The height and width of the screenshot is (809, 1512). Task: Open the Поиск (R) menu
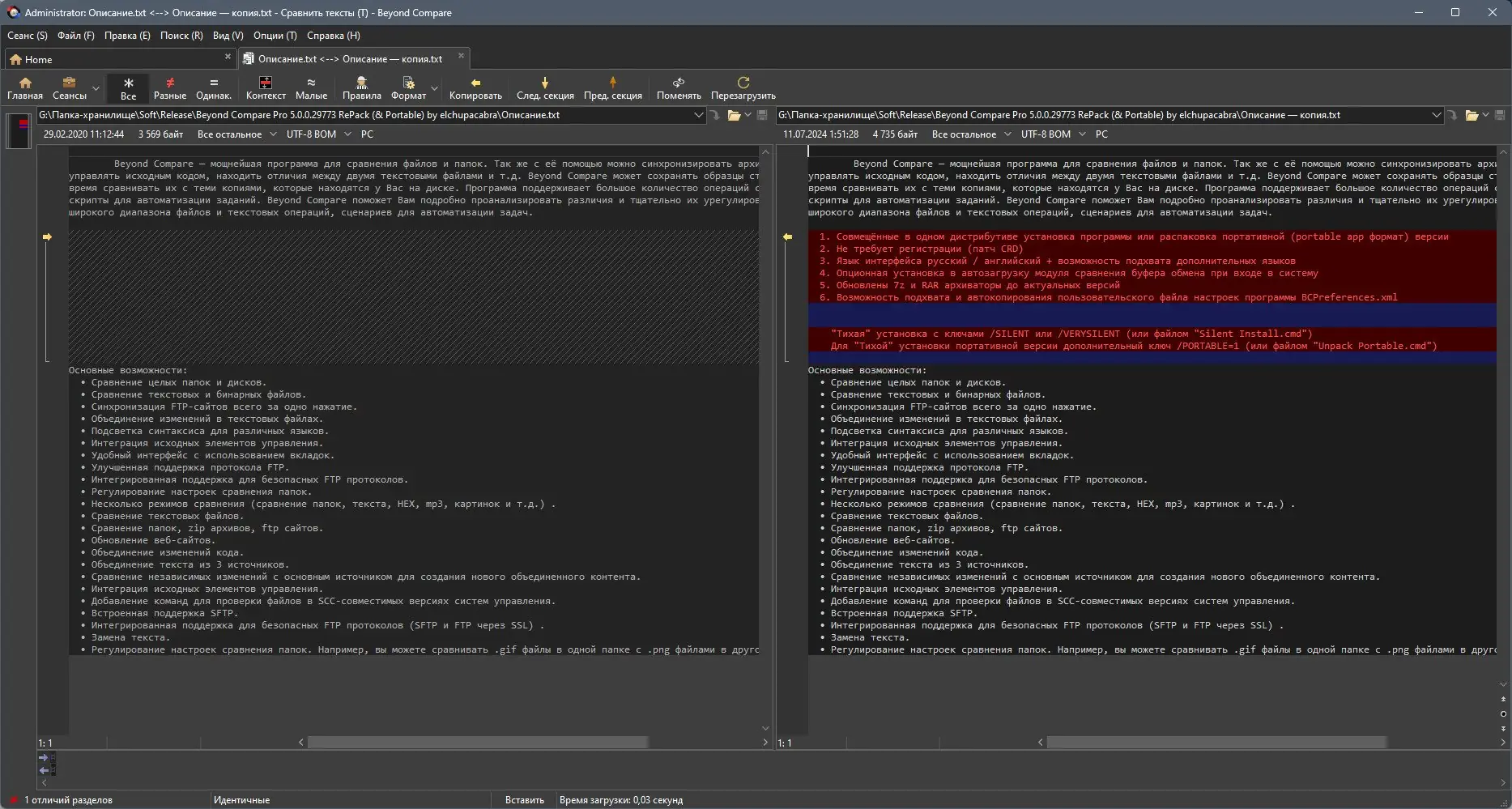tap(181, 36)
